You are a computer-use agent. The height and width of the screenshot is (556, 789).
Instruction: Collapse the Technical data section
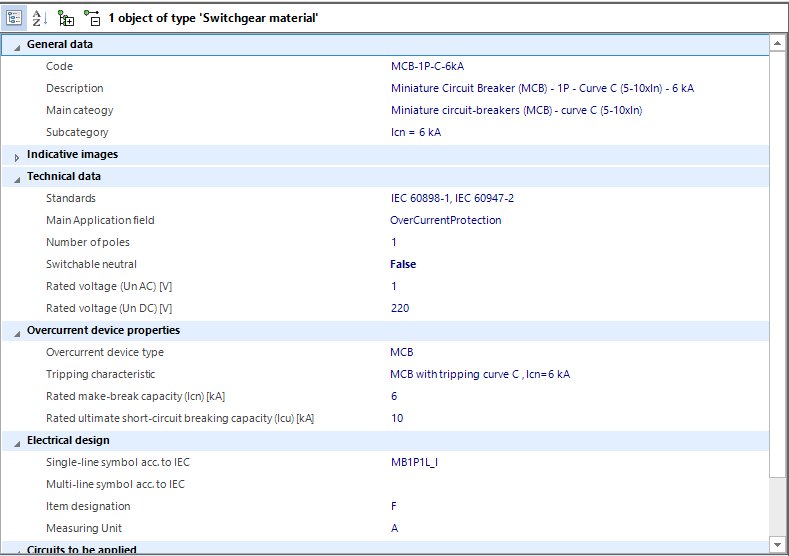(x=17, y=179)
